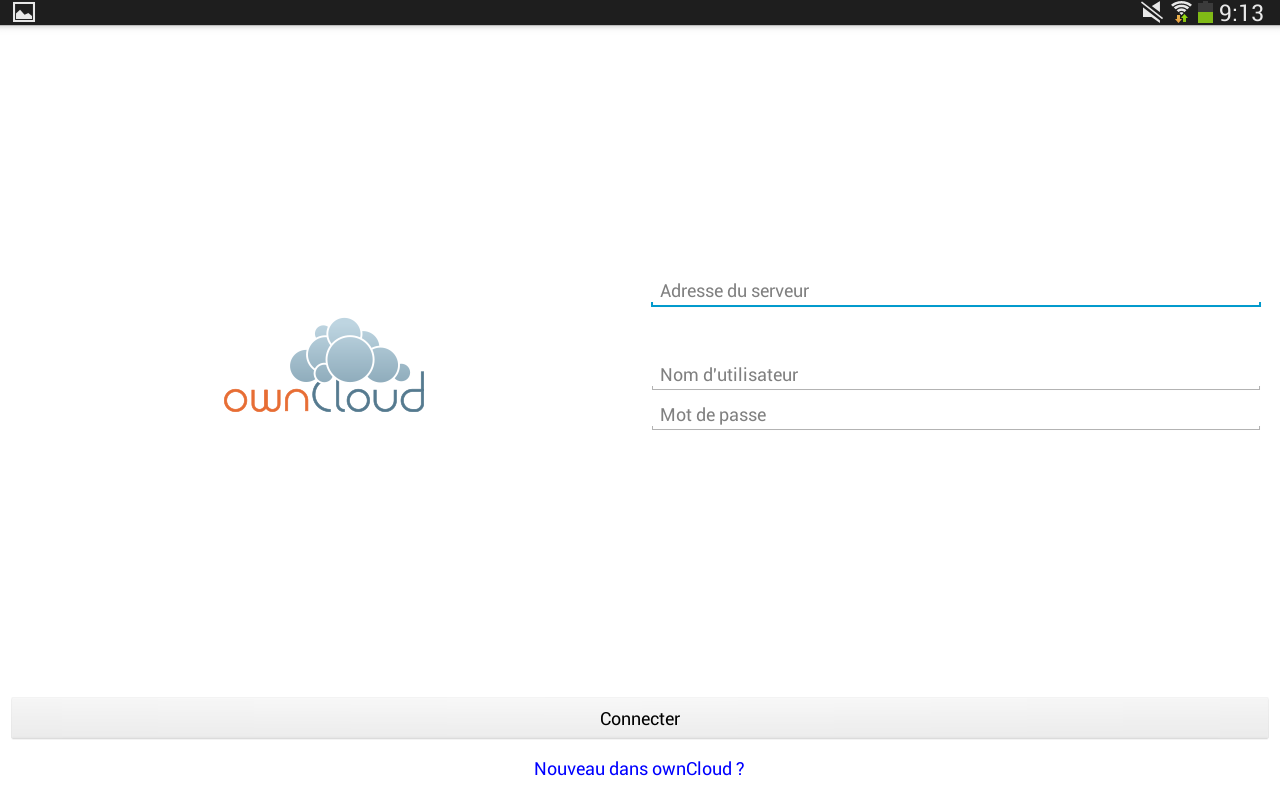Tap the Wi-Fi signal icon
The height and width of the screenshot is (800, 1280).
coord(1181,12)
